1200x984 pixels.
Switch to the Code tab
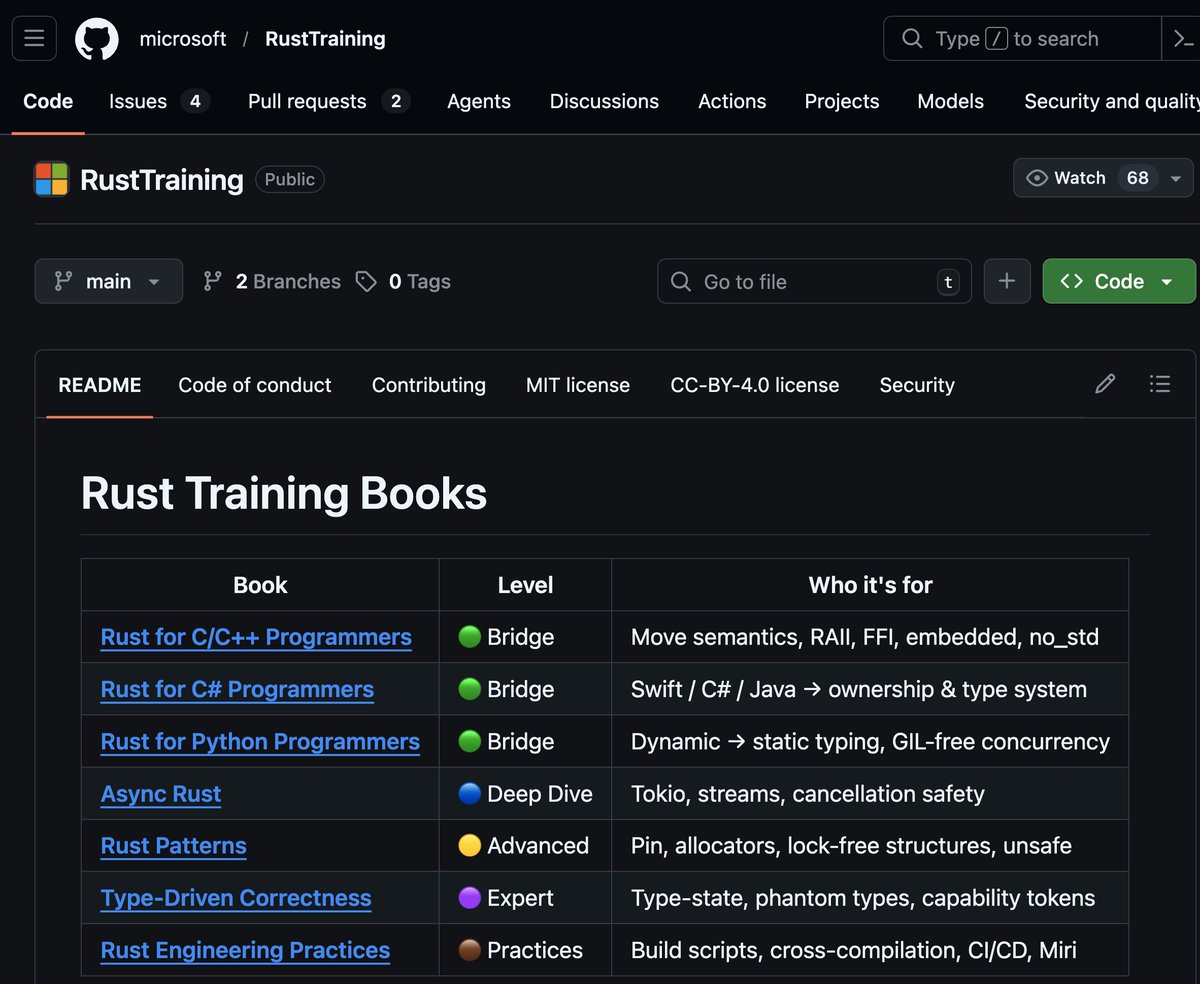tap(48, 101)
